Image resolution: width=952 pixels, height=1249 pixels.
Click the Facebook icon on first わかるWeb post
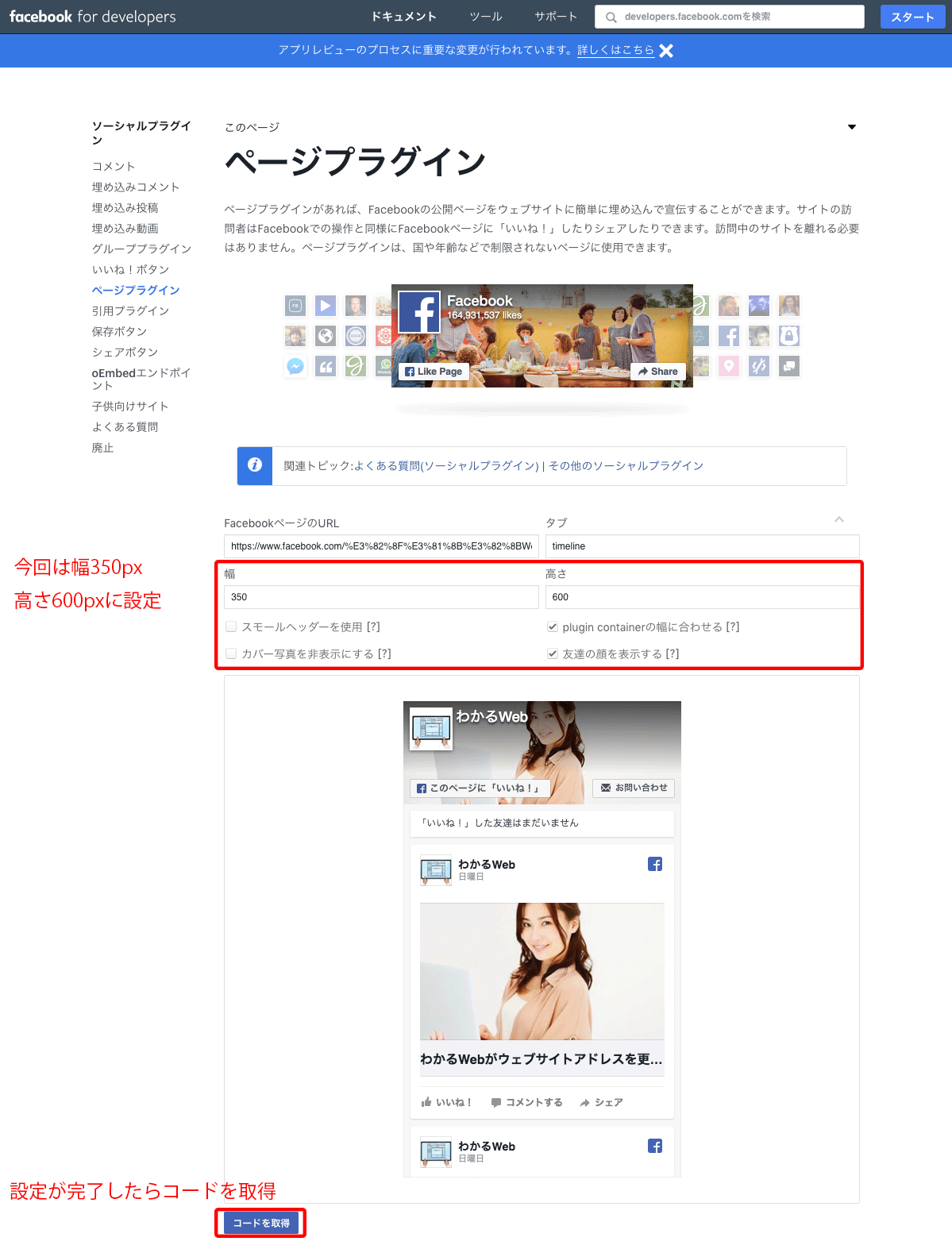click(x=654, y=864)
